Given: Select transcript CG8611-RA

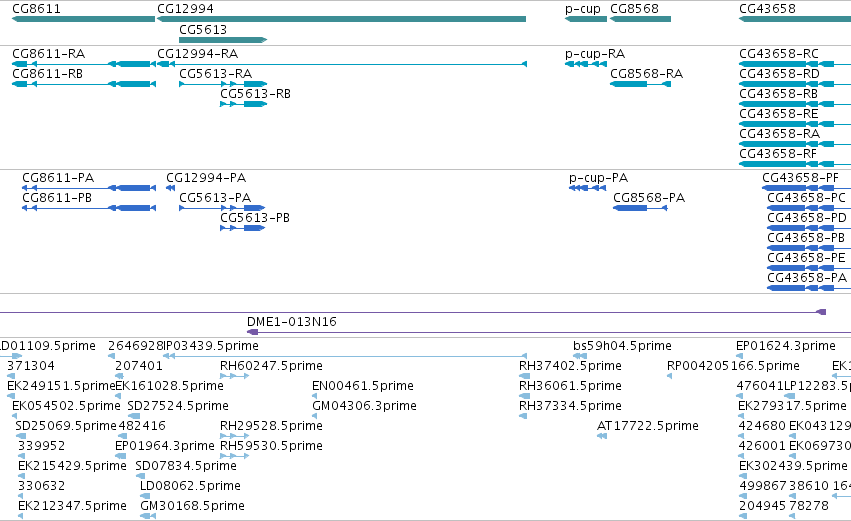Looking at the screenshot, I should coord(84,64).
